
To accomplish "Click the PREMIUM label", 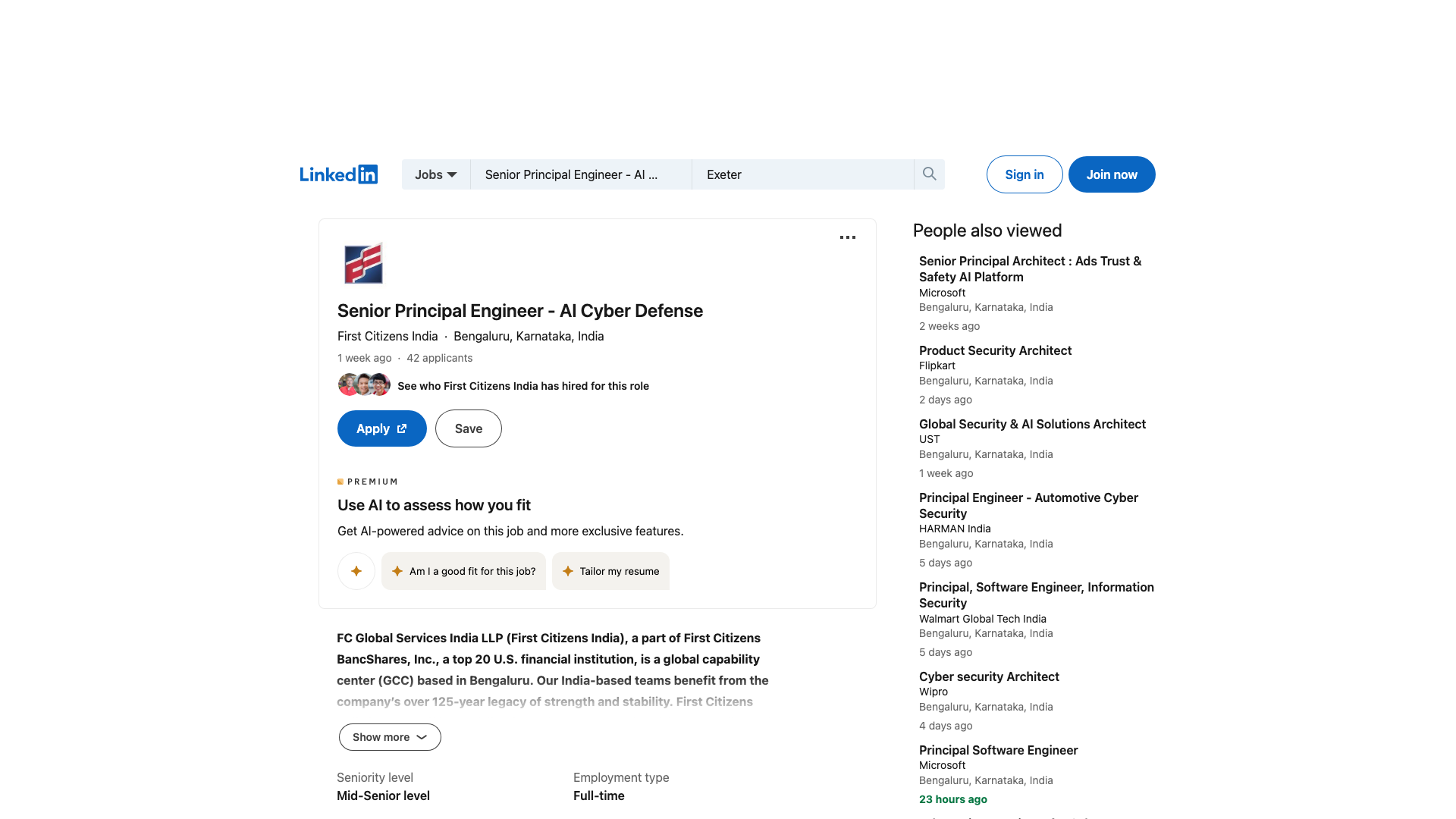I will [x=368, y=482].
